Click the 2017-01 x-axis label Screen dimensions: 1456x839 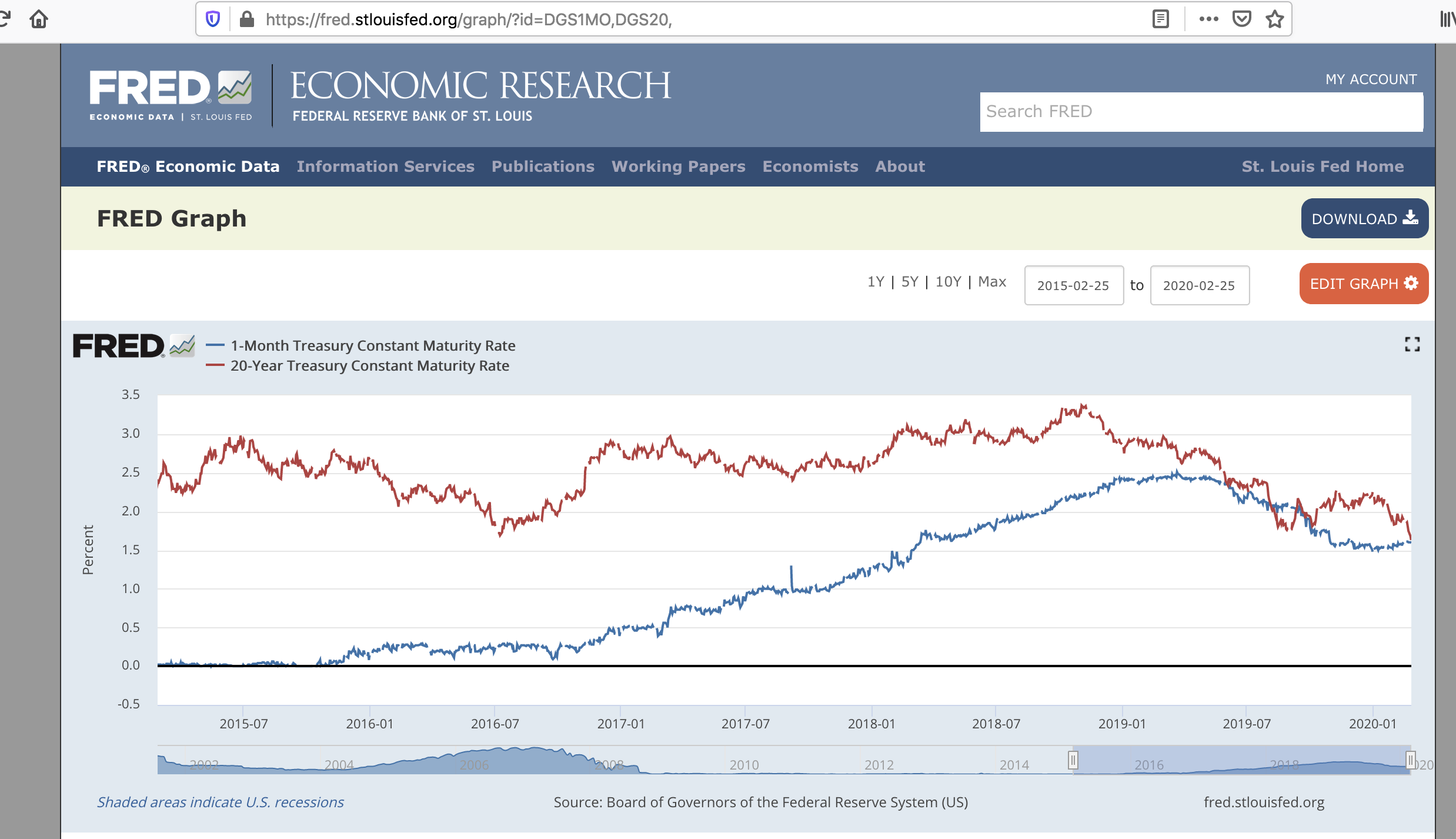[620, 724]
